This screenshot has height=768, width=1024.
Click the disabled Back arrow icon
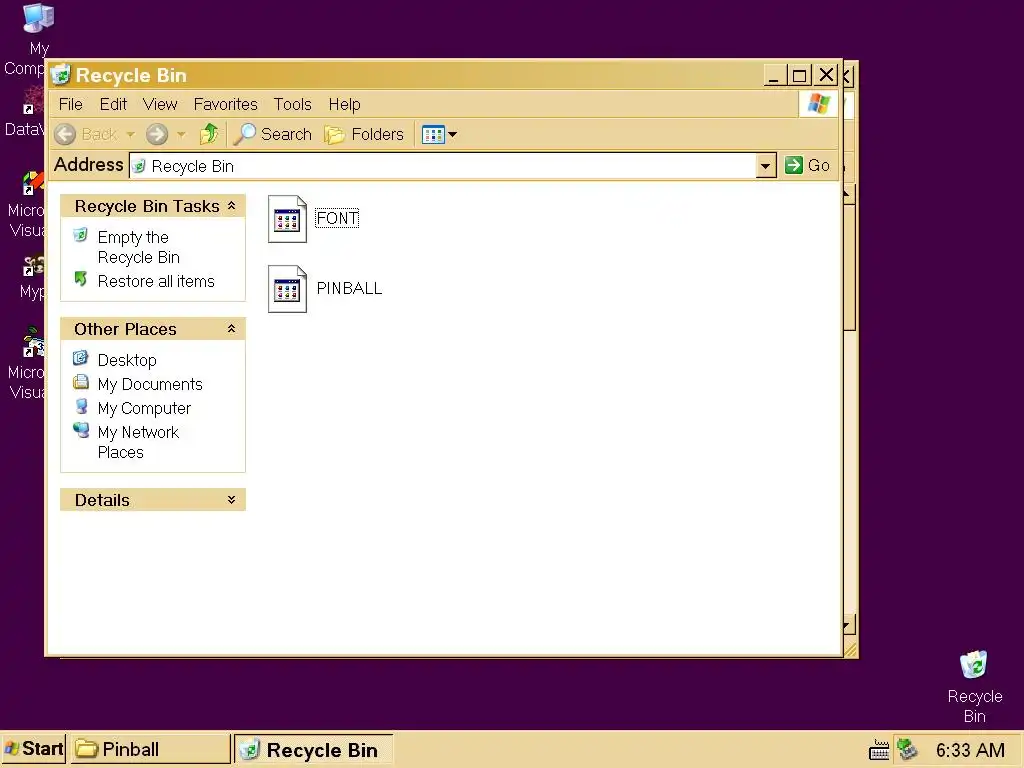(x=65, y=135)
